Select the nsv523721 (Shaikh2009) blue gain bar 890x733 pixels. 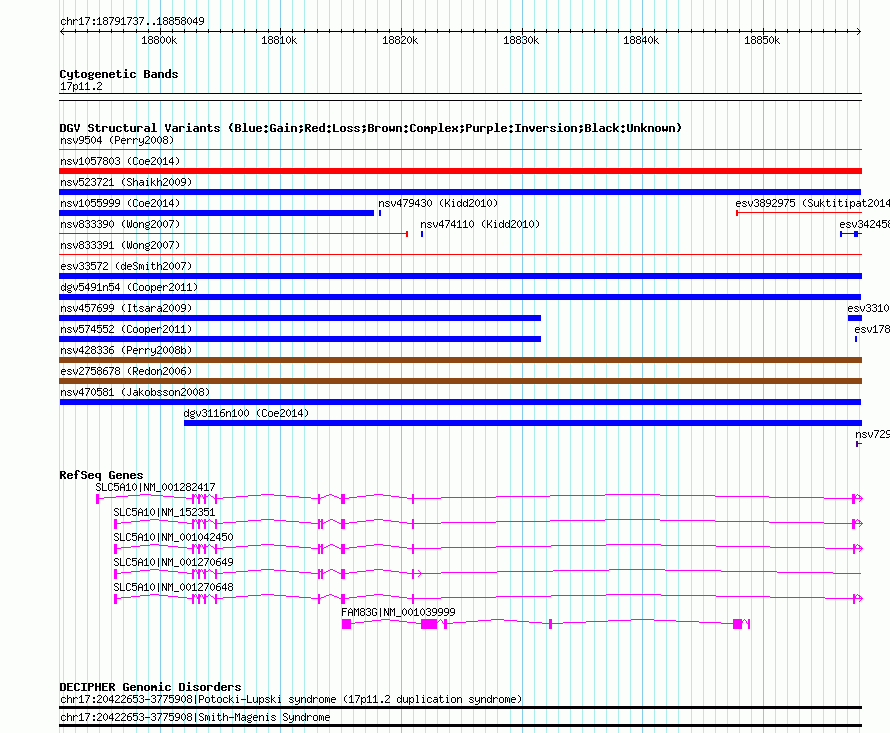460,192
